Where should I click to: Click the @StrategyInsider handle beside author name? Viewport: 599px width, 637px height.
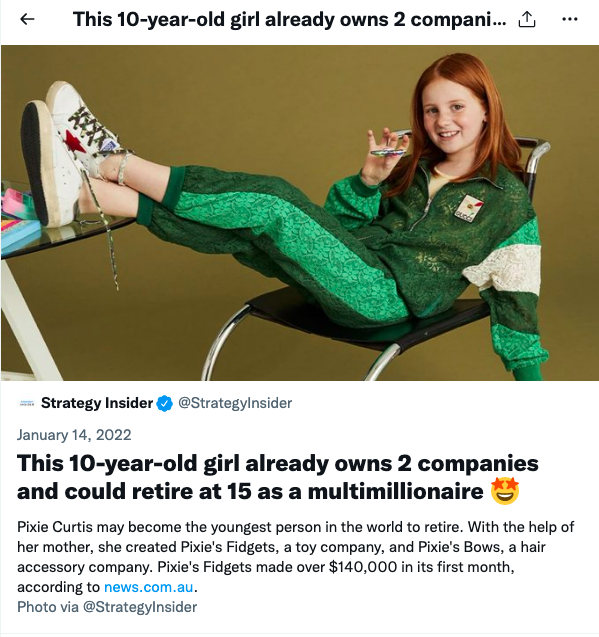(x=235, y=403)
